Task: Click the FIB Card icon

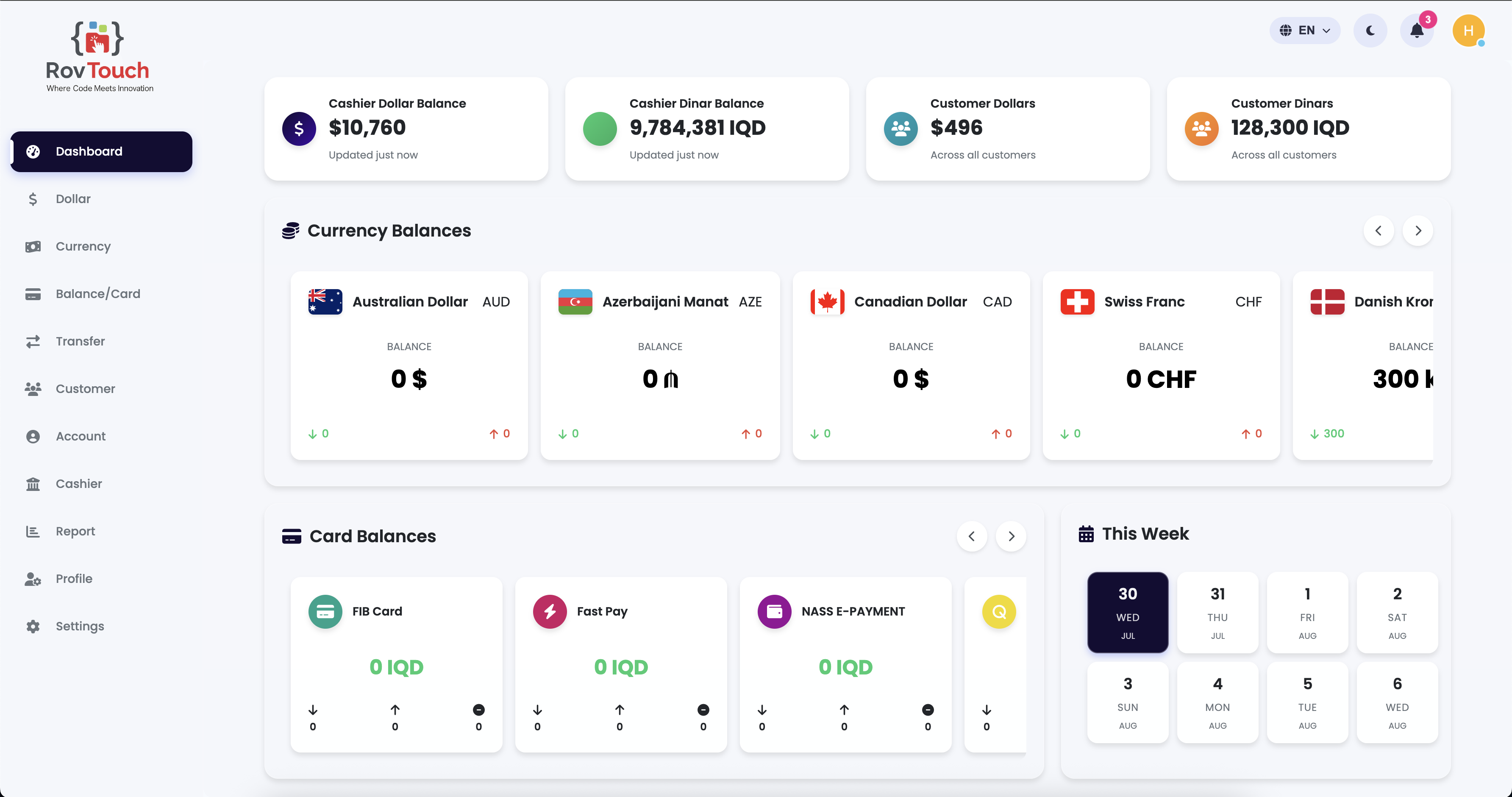Action: 325,612
